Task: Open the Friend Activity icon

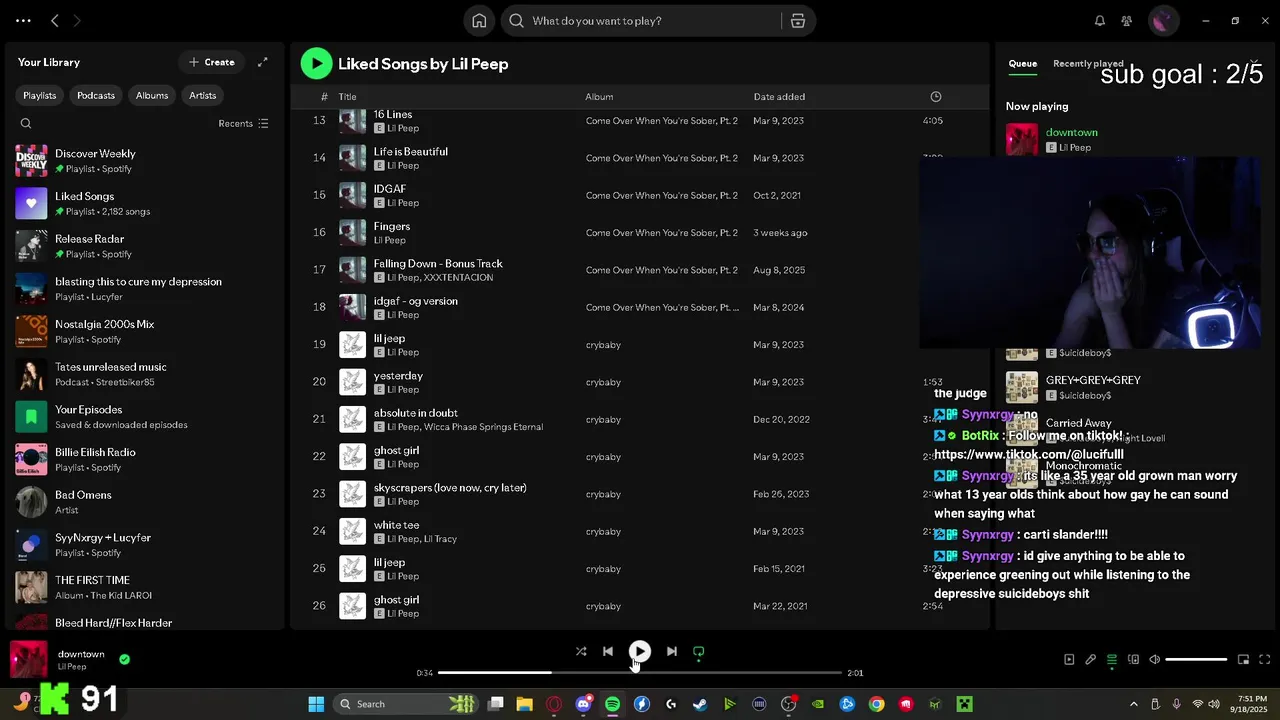Action: pos(1127,21)
